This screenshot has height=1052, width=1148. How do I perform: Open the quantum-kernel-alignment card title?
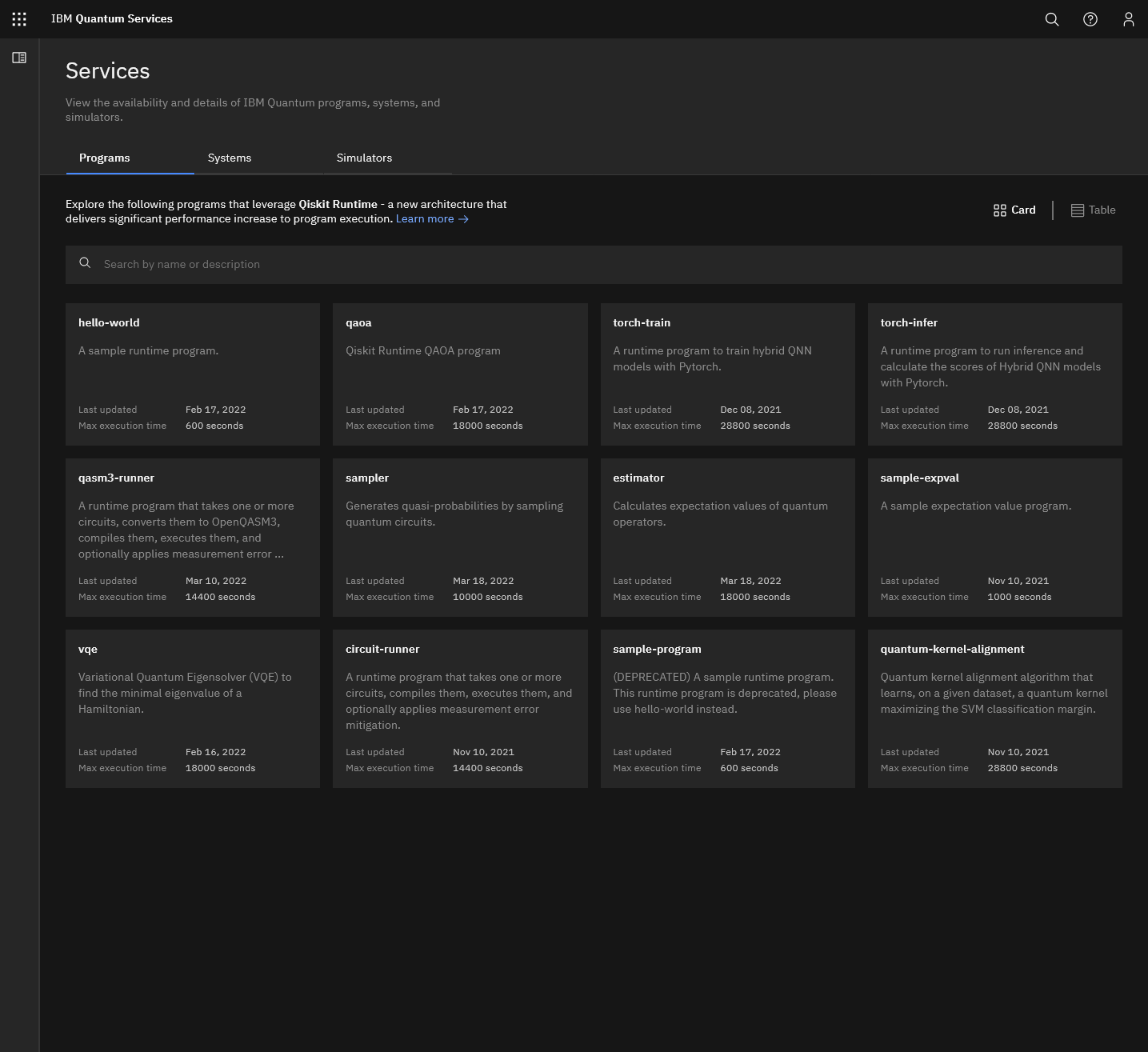(952, 649)
